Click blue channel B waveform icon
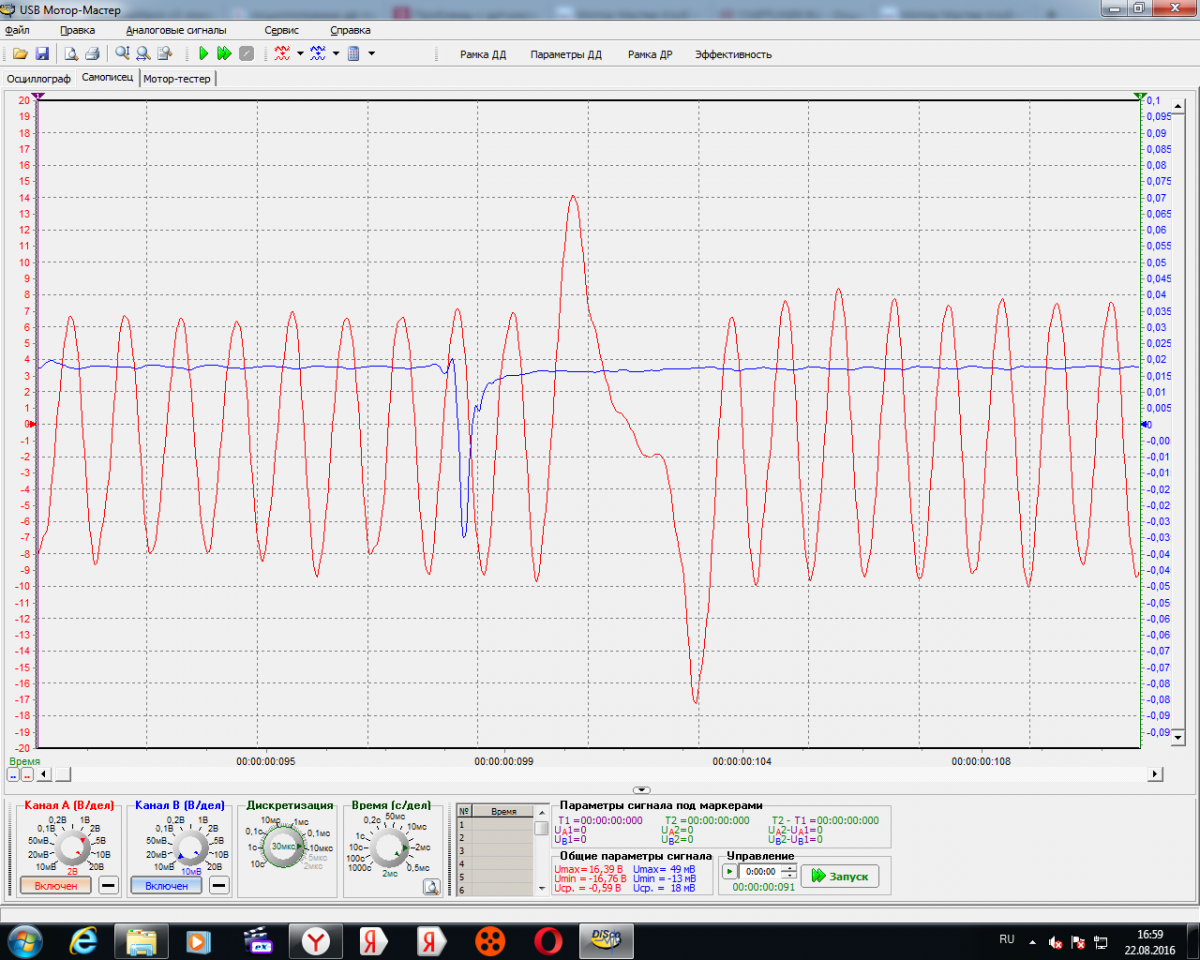The height and width of the screenshot is (960, 1200). pos(318,54)
